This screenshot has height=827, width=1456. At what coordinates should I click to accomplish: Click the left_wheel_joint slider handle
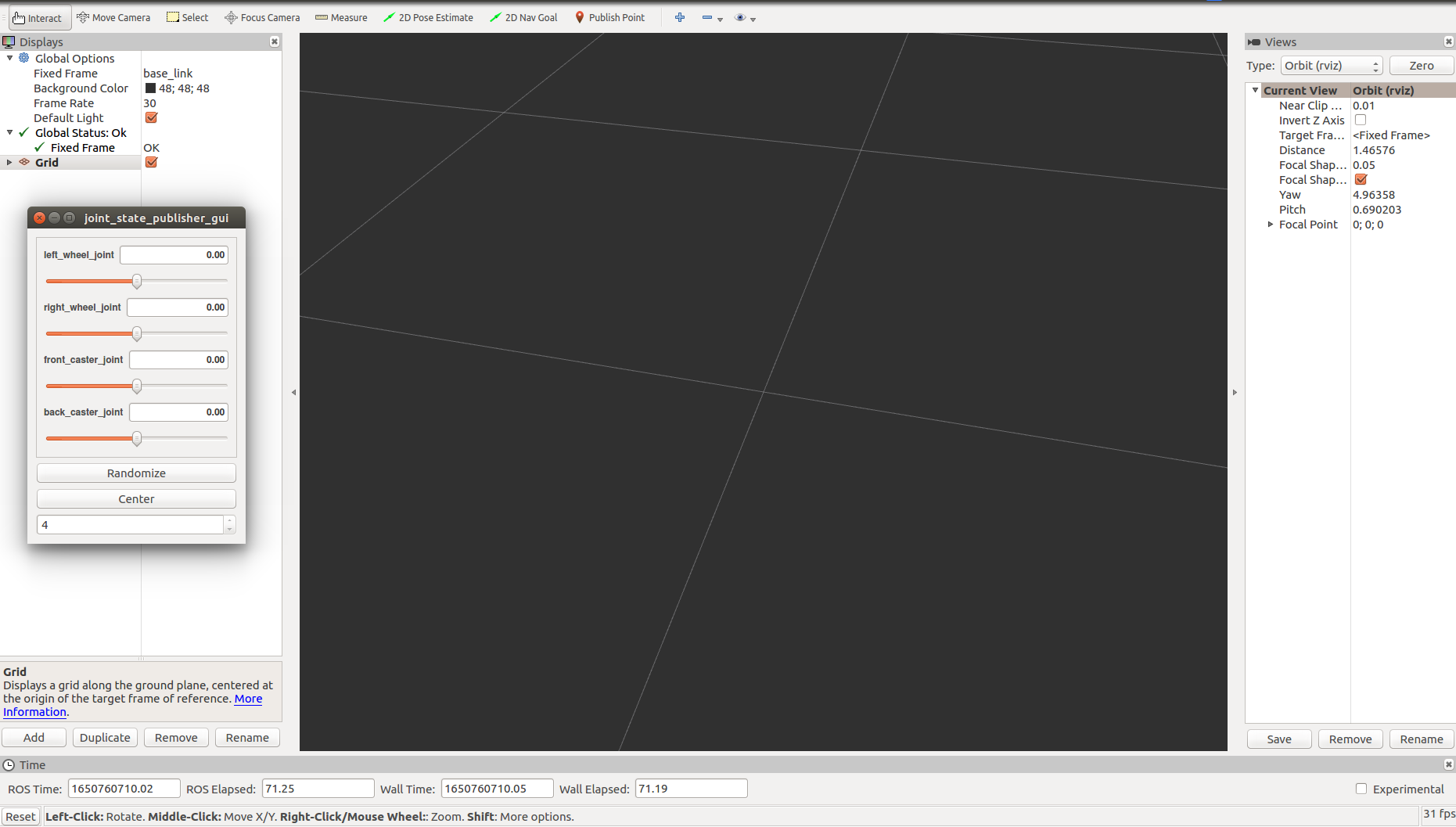point(137,281)
